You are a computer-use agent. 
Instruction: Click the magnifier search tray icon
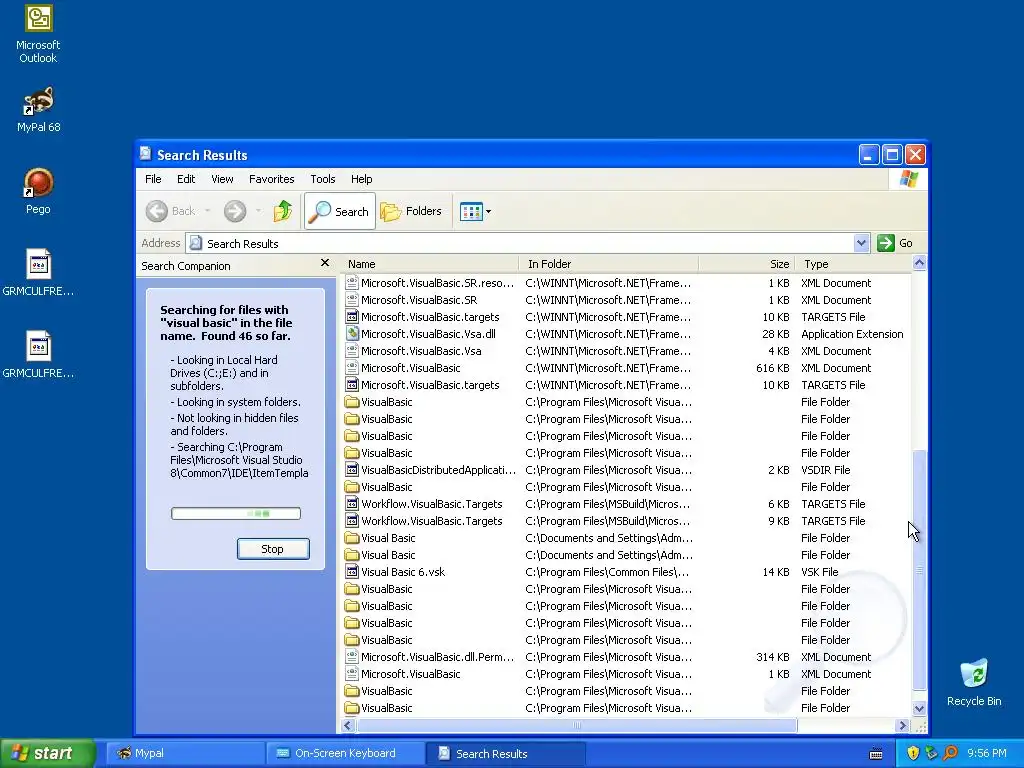coord(950,753)
